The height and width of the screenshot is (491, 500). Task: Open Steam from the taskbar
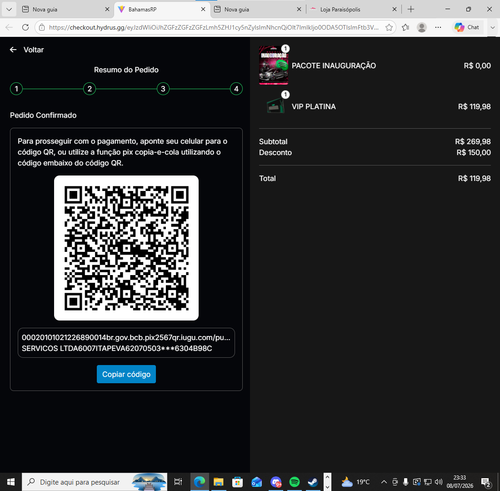coord(313,482)
